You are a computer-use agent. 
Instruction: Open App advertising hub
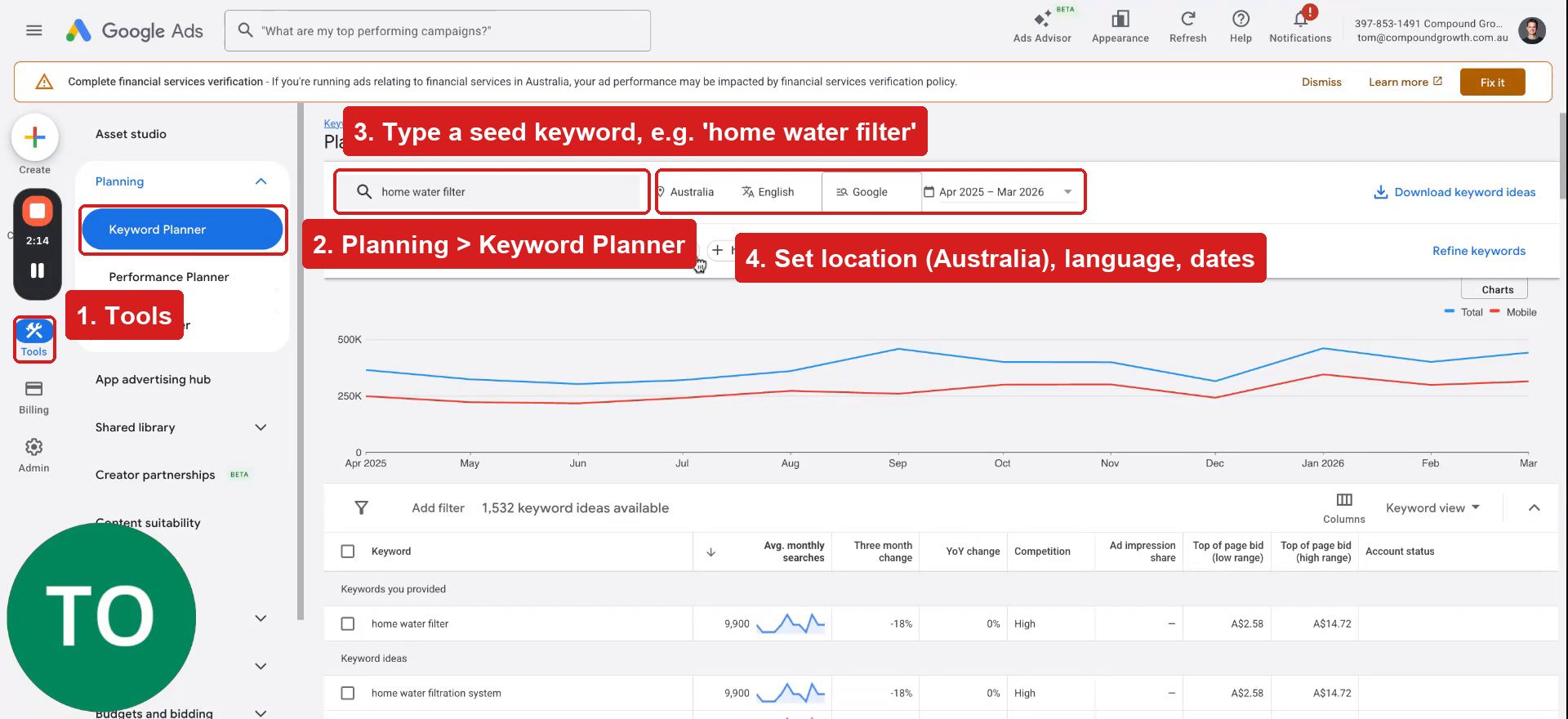point(153,380)
